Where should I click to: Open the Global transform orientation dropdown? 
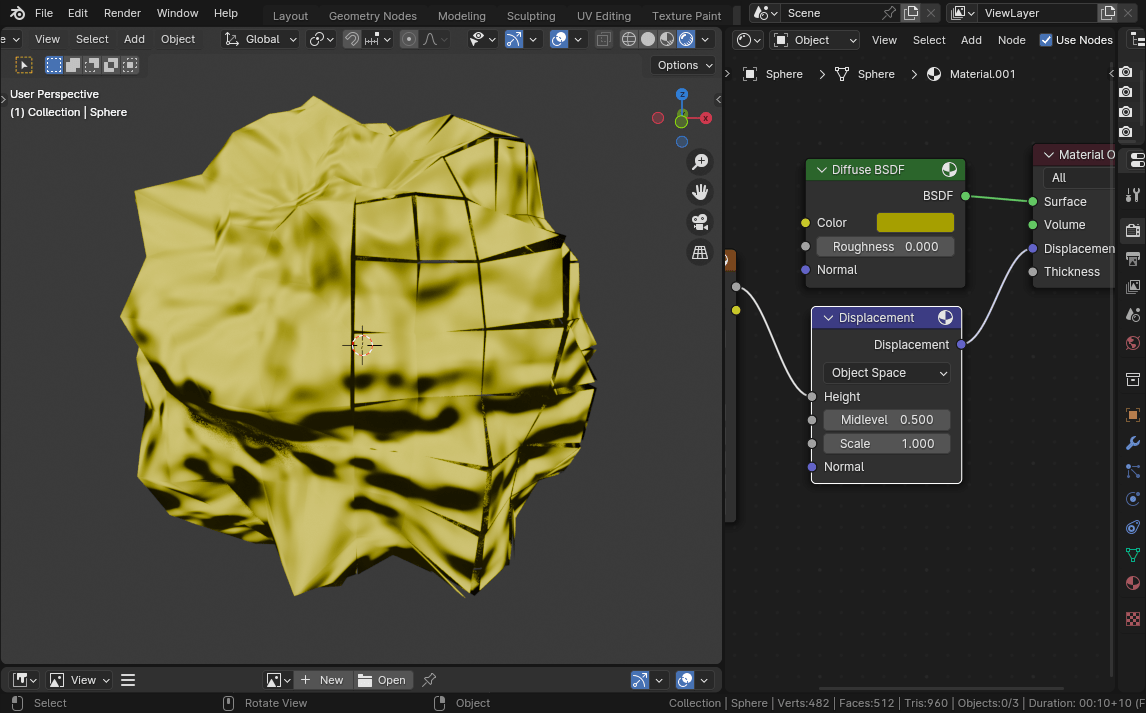tap(260, 39)
